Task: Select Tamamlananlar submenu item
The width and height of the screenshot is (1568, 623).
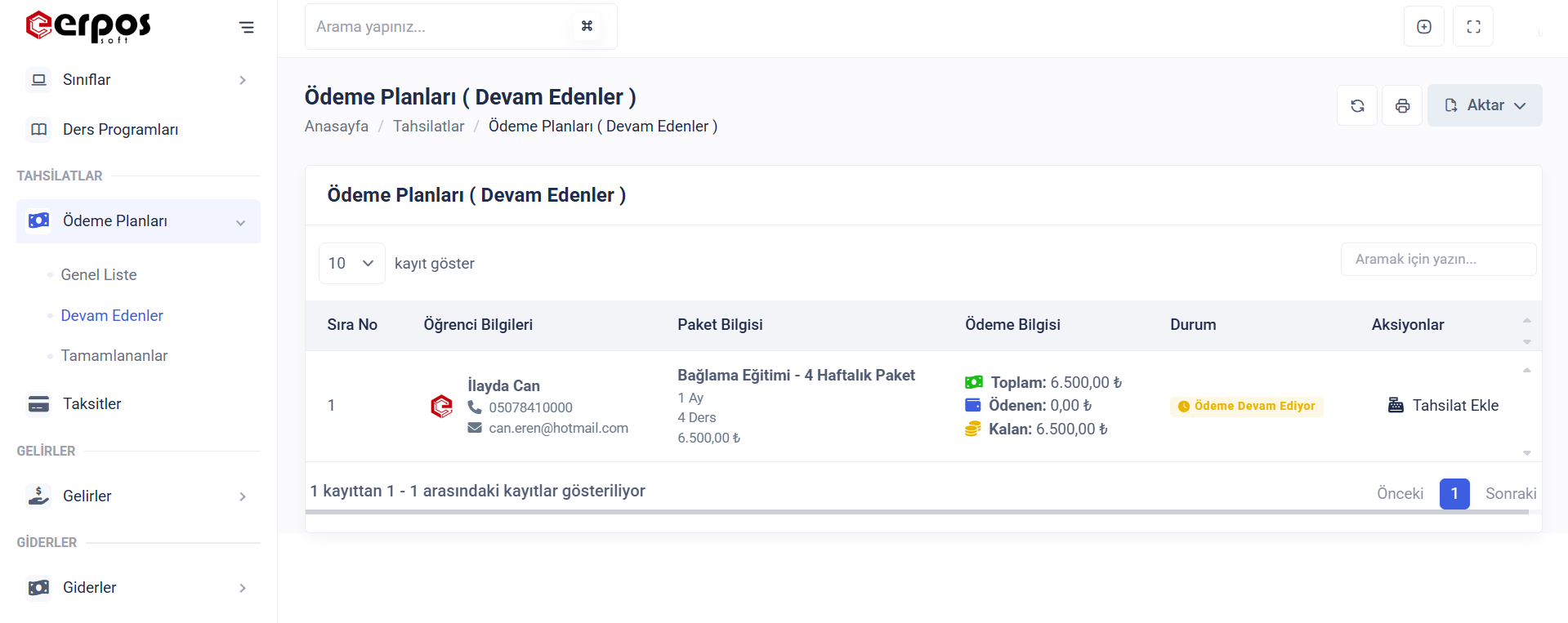Action: coord(114,356)
